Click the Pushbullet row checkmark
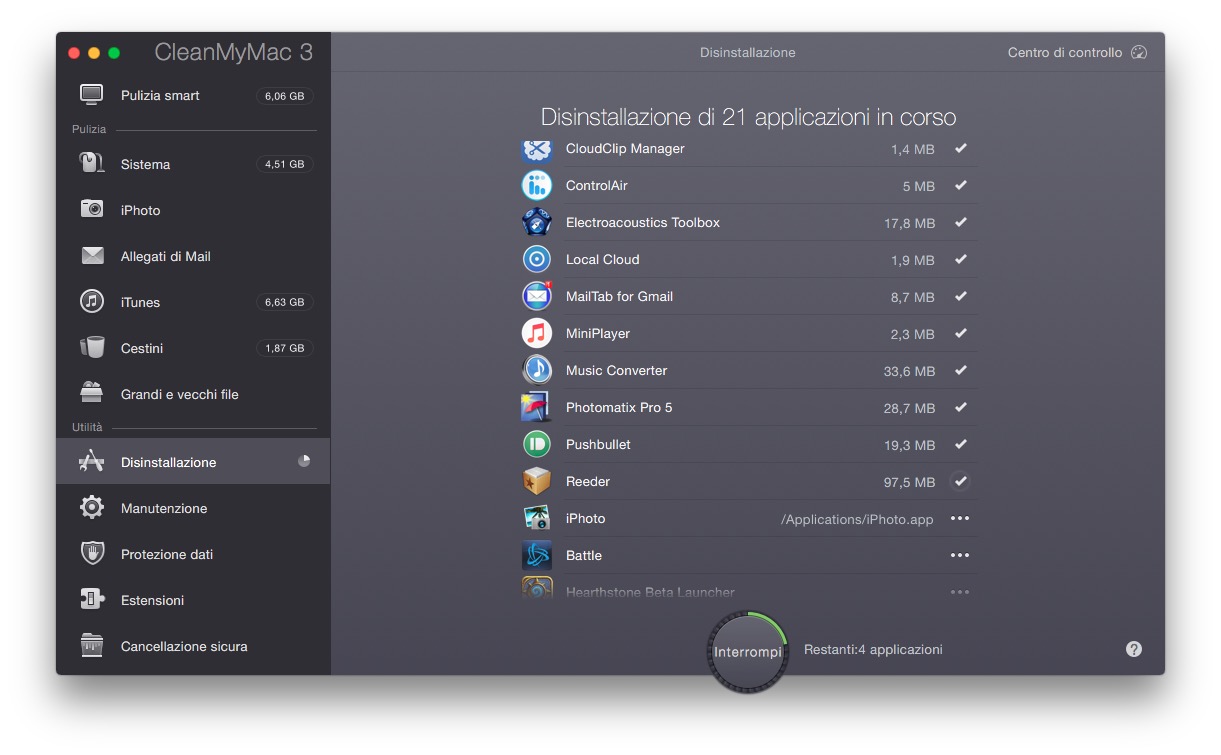 click(960, 444)
